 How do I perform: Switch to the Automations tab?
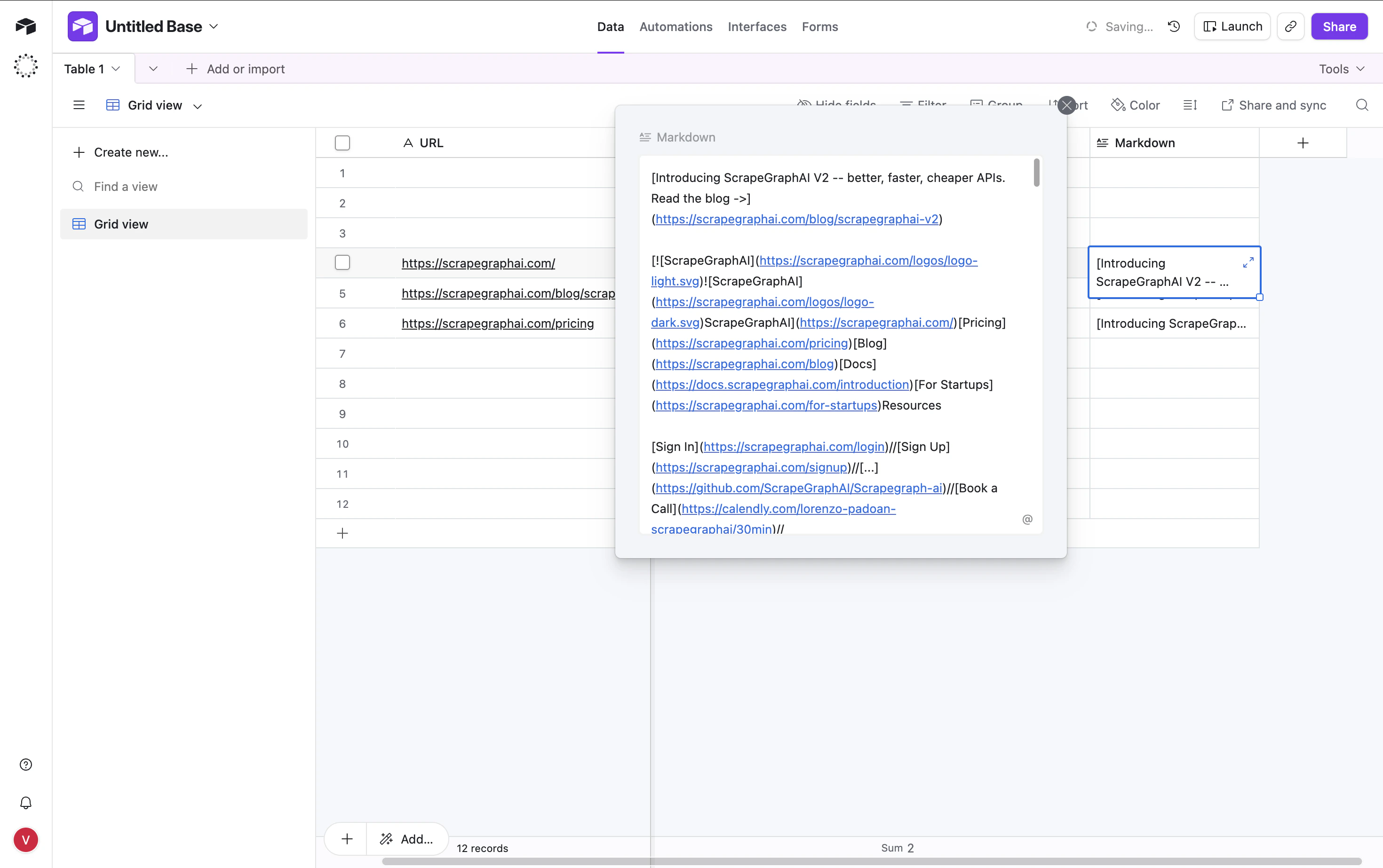(x=676, y=26)
